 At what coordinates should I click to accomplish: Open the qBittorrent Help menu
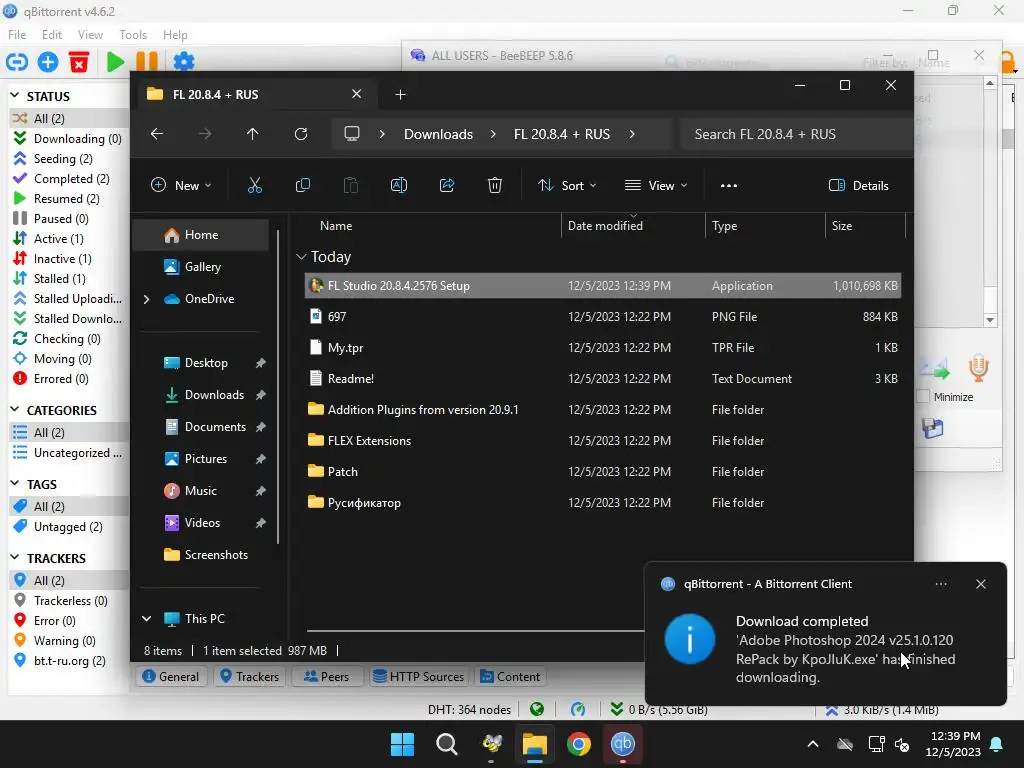(x=175, y=35)
